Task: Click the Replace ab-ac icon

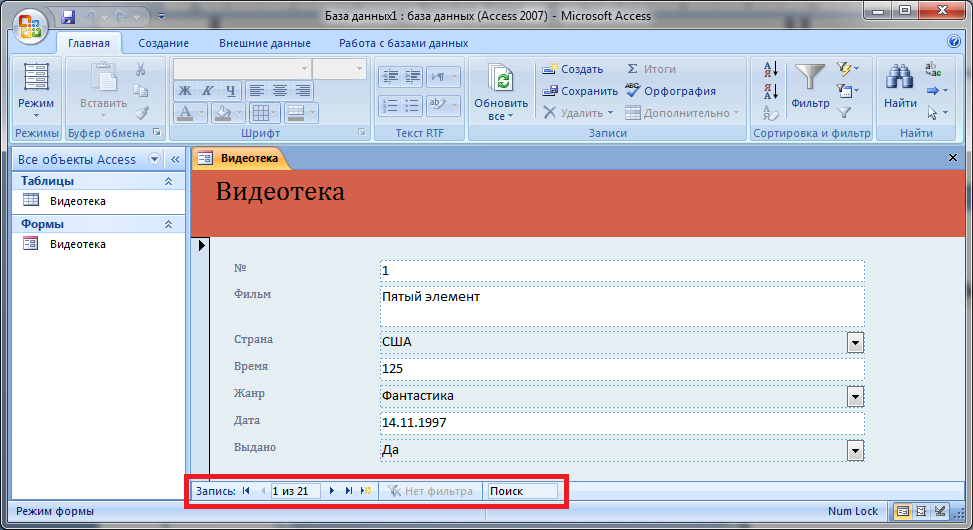Action: pos(933,69)
